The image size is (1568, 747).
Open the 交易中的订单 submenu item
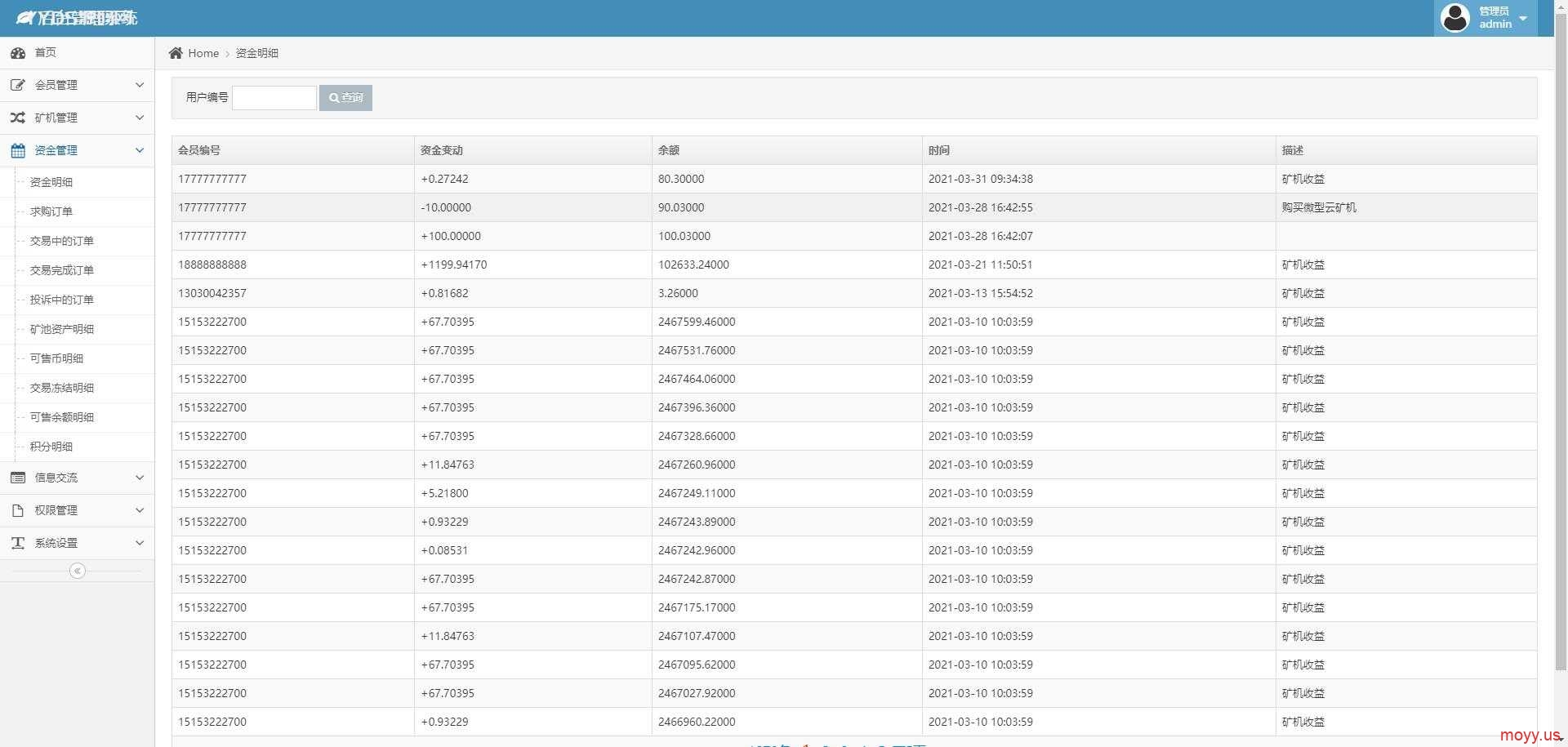tap(62, 241)
